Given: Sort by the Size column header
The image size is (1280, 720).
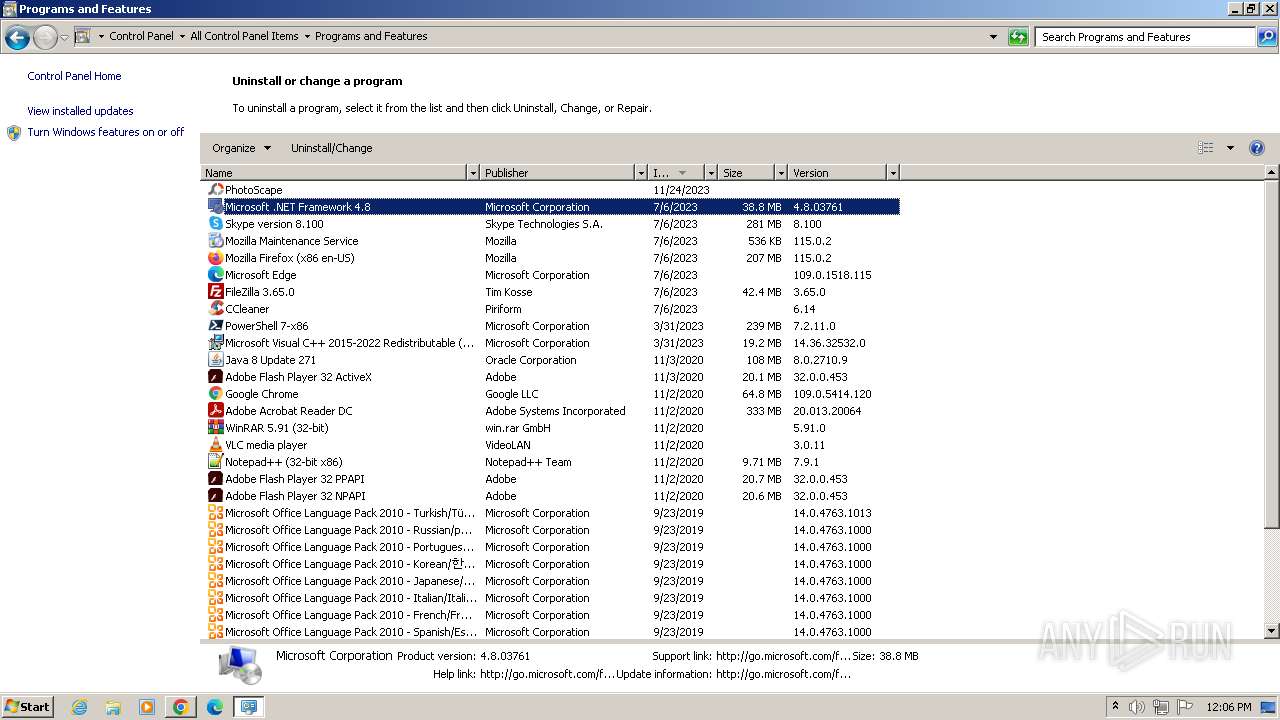Looking at the screenshot, I should click(747, 173).
